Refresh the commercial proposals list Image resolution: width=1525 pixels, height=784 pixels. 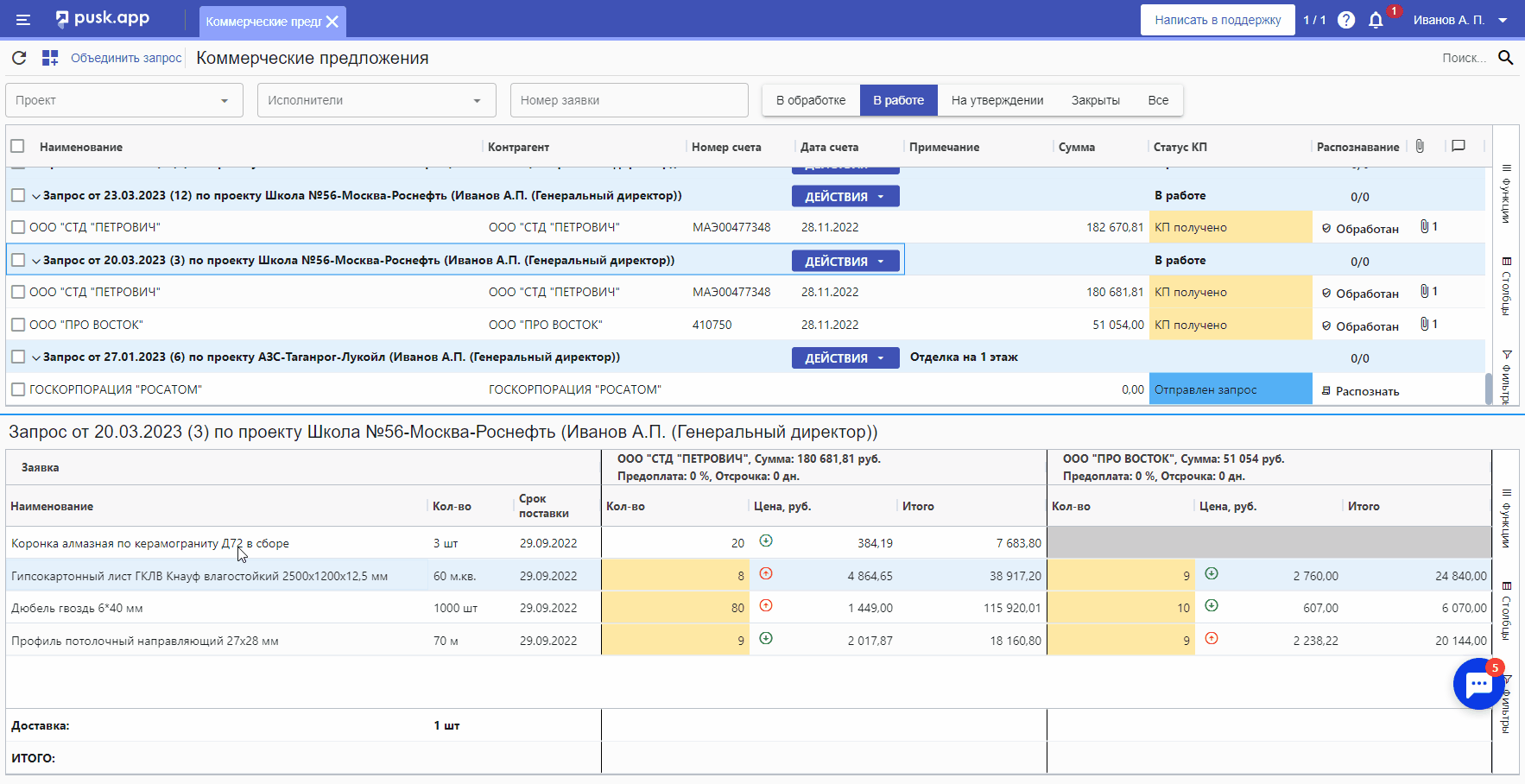coord(19,58)
